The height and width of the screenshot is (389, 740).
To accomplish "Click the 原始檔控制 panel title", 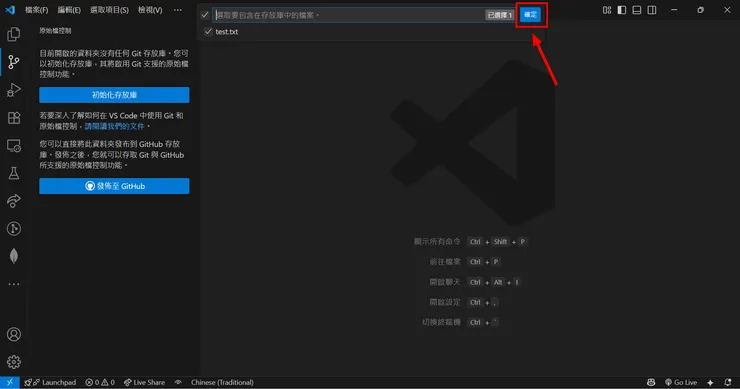I will click(x=55, y=31).
